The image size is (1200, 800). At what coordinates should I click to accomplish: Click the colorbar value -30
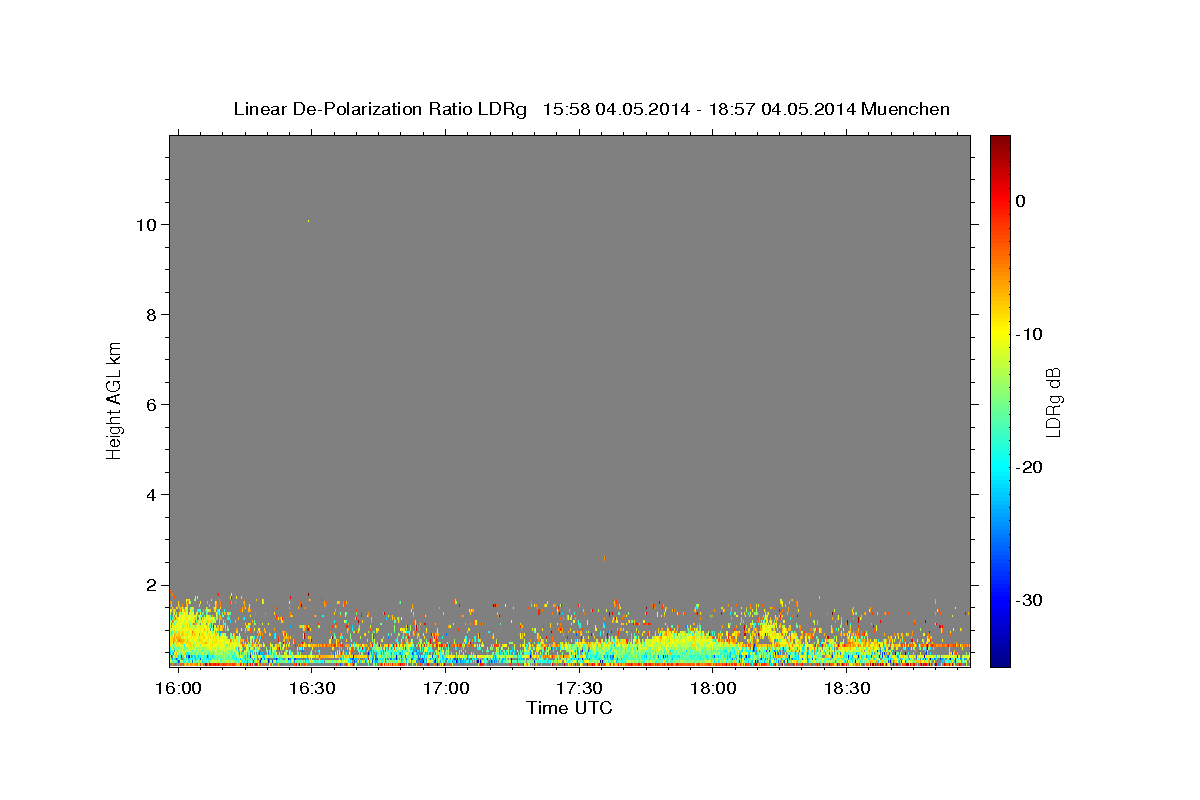pos(1030,600)
